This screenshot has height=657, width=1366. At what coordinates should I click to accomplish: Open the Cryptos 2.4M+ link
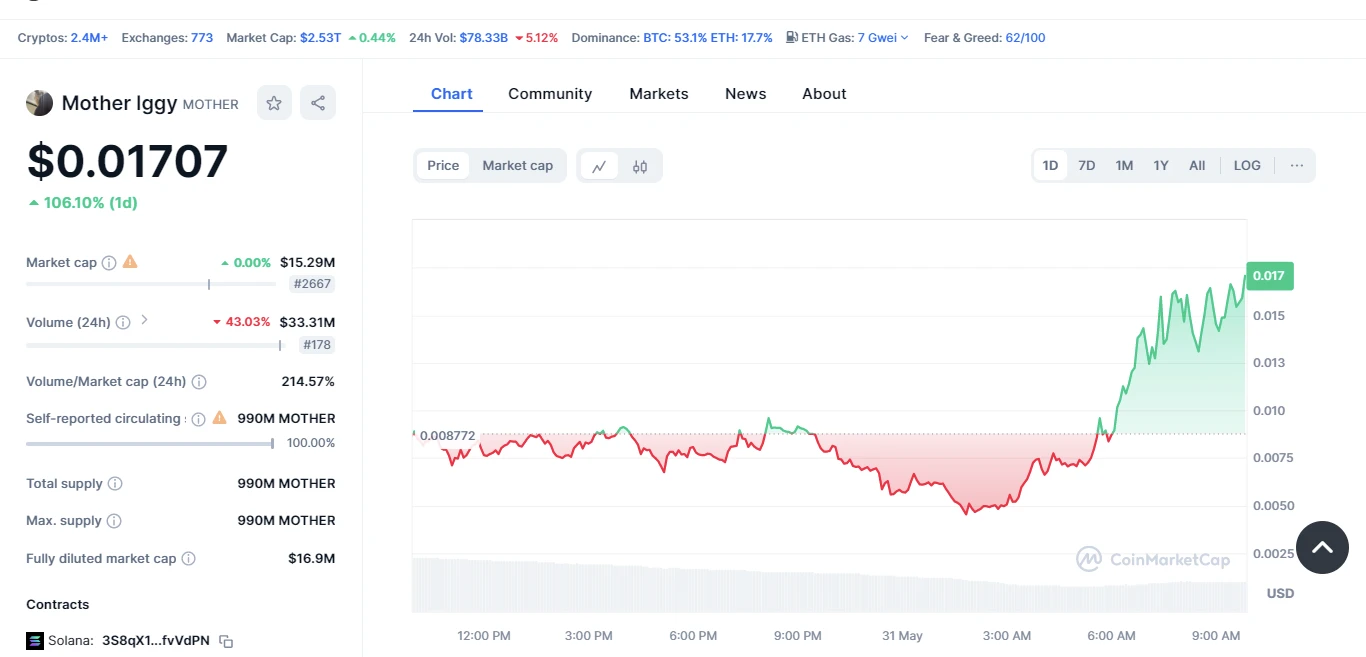click(89, 38)
